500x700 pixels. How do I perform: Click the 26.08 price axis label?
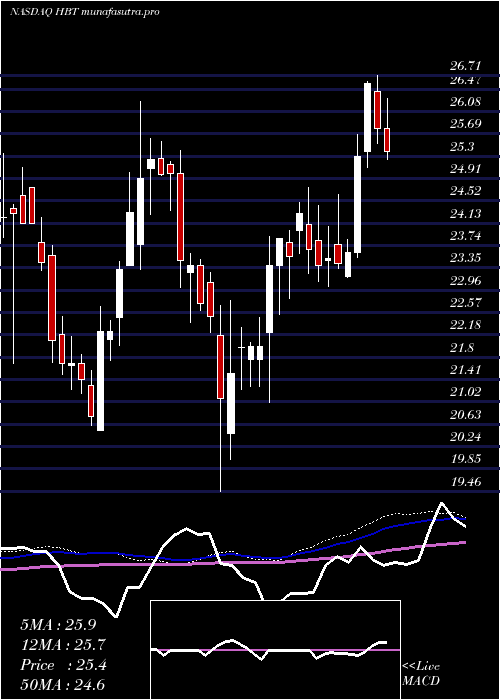(x=465, y=102)
